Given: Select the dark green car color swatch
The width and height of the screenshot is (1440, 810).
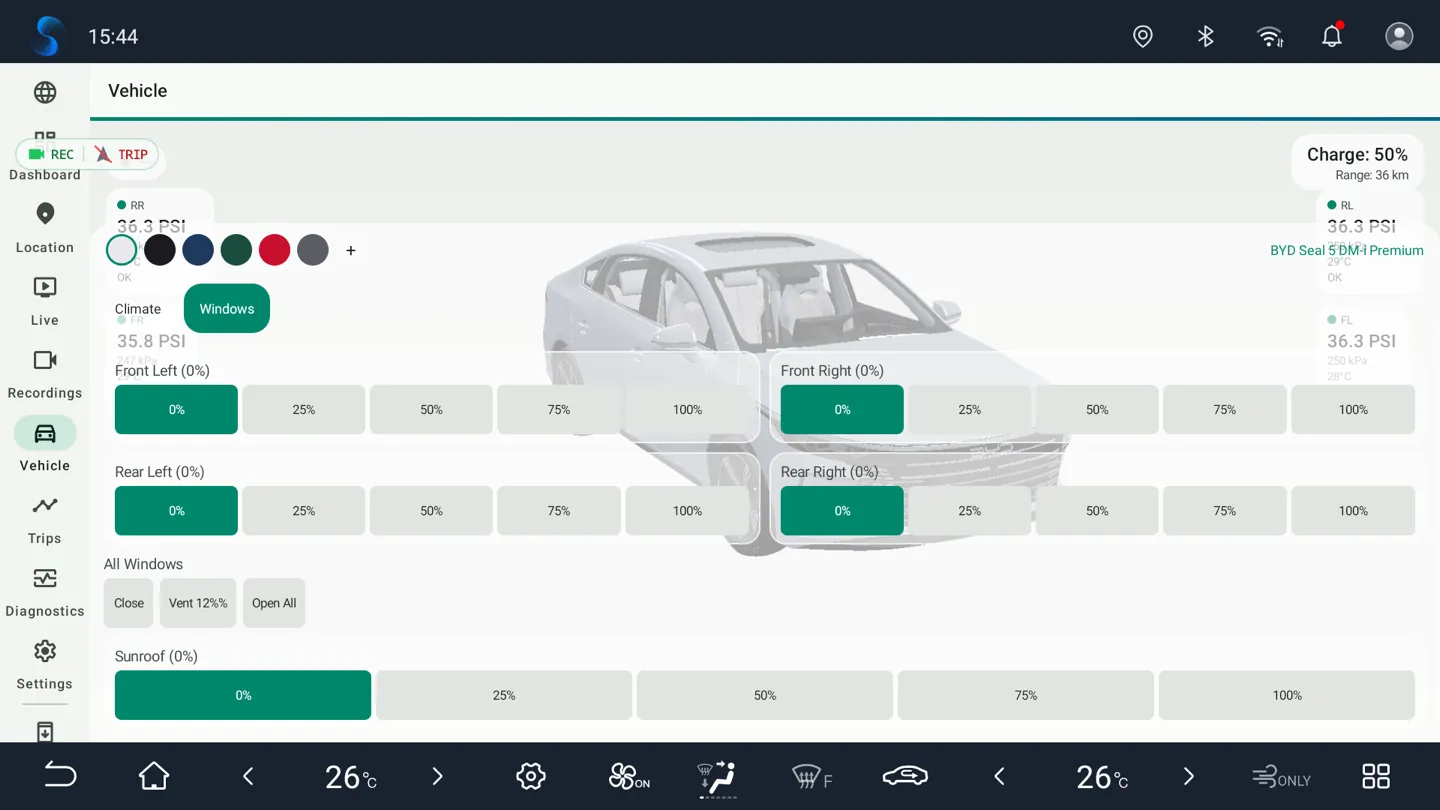Looking at the screenshot, I should coord(236,250).
